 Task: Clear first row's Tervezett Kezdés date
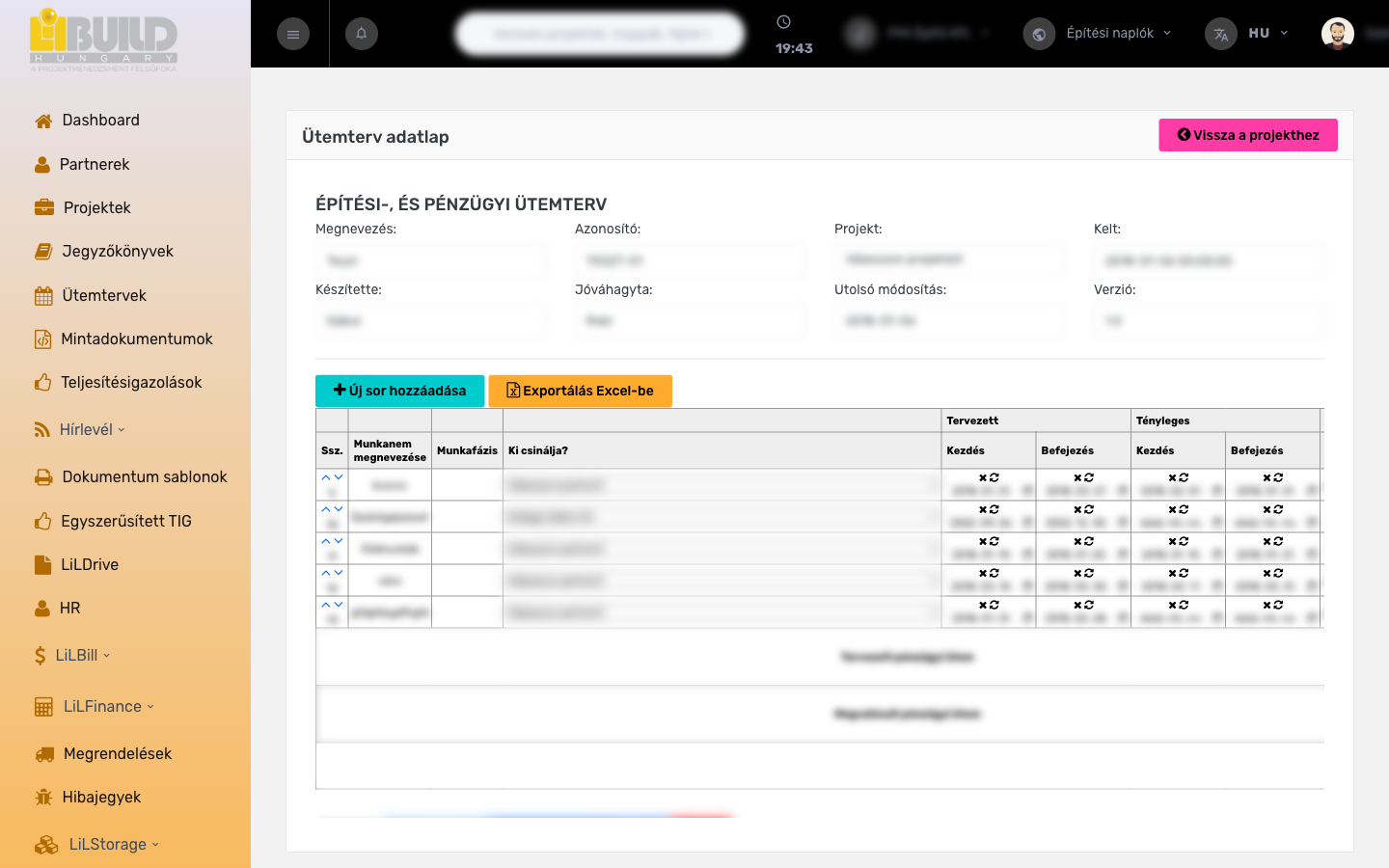[x=983, y=477]
